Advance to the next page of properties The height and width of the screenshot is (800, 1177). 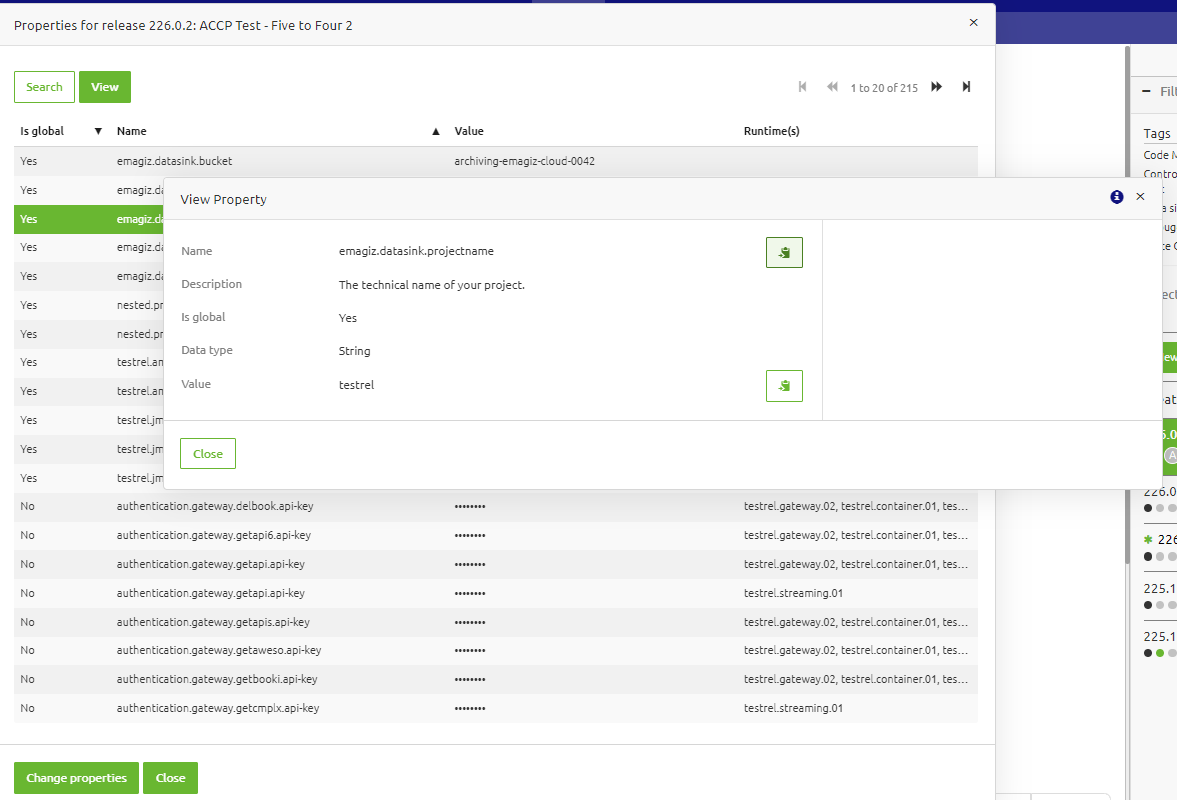(x=935, y=87)
